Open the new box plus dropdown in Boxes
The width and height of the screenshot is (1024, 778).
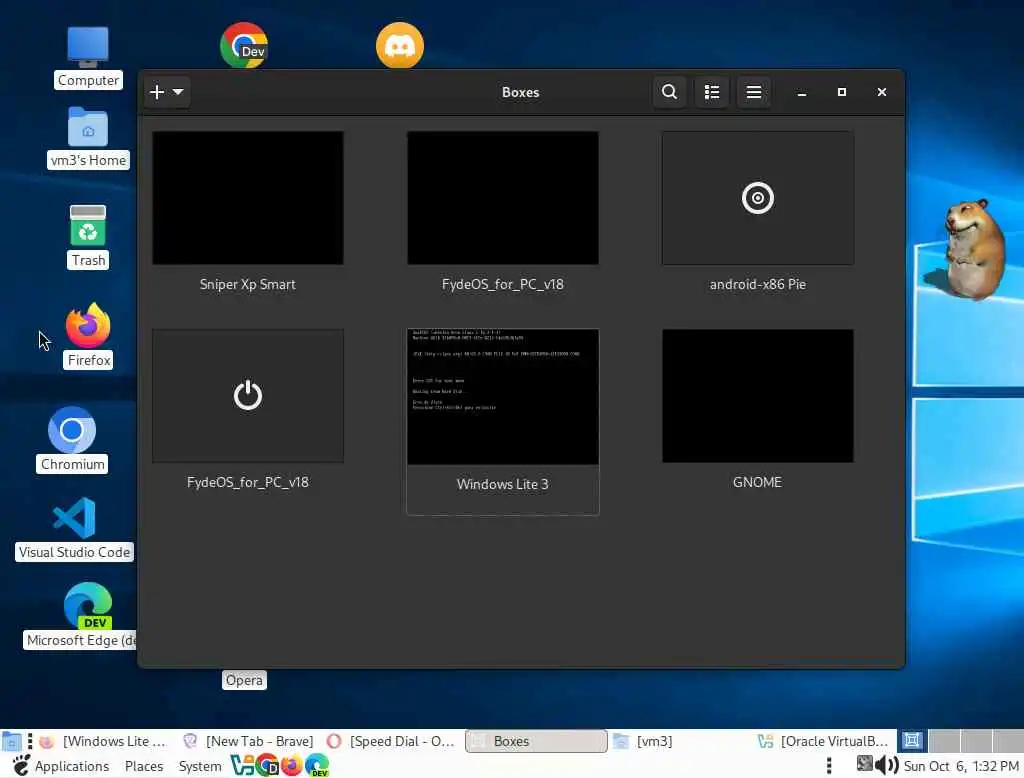click(x=167, y=92)
